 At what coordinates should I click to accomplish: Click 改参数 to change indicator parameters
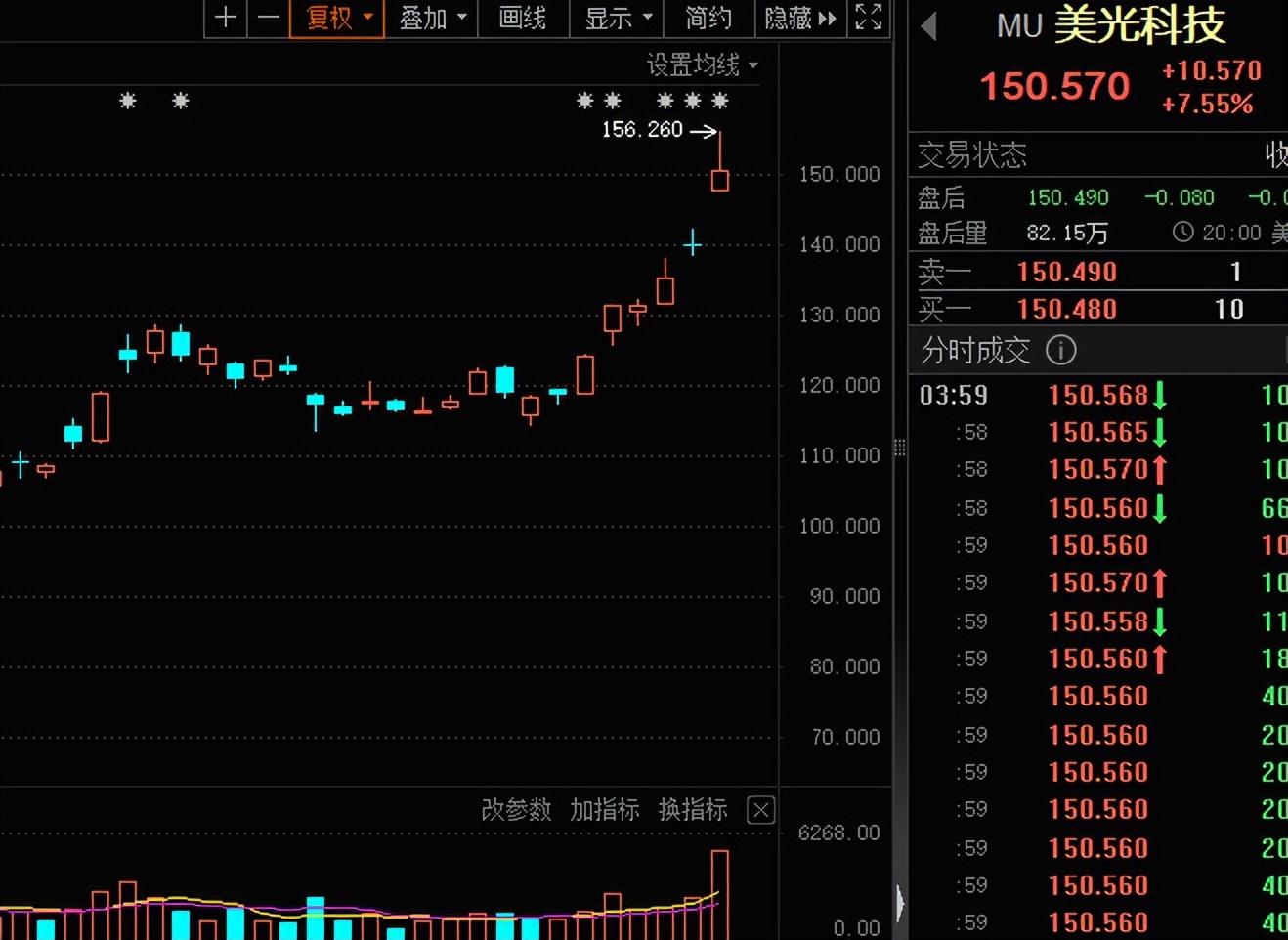click(516, 809)
